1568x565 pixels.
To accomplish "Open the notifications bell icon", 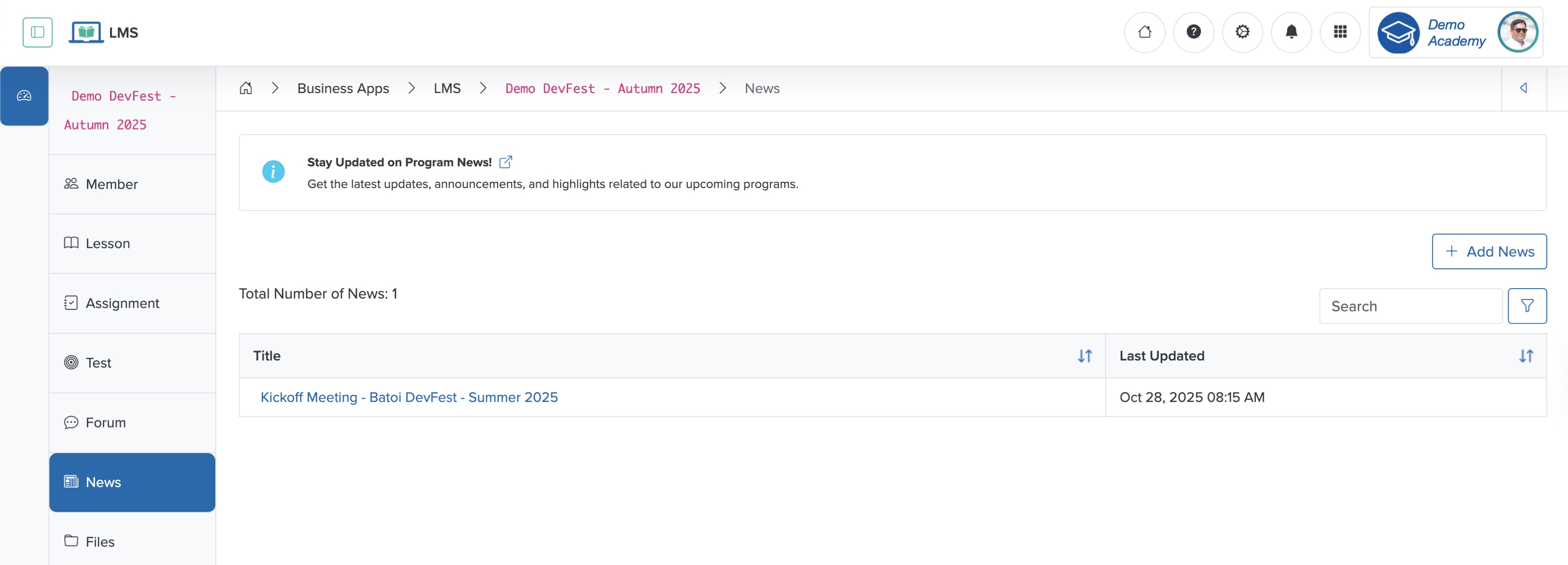I will click(x=1292, y=32).
